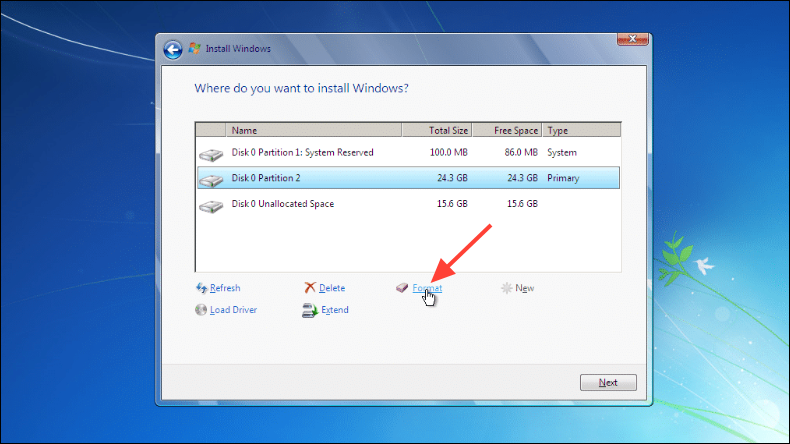Select Disk 0 Partition 1: System Reserved
This screenshot has width=790, height=444.
tap(408, 152)
